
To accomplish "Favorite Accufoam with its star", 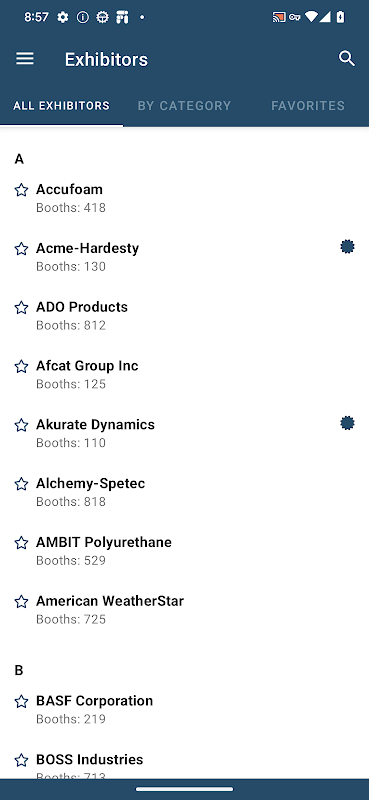I will [x=21, y=190].
